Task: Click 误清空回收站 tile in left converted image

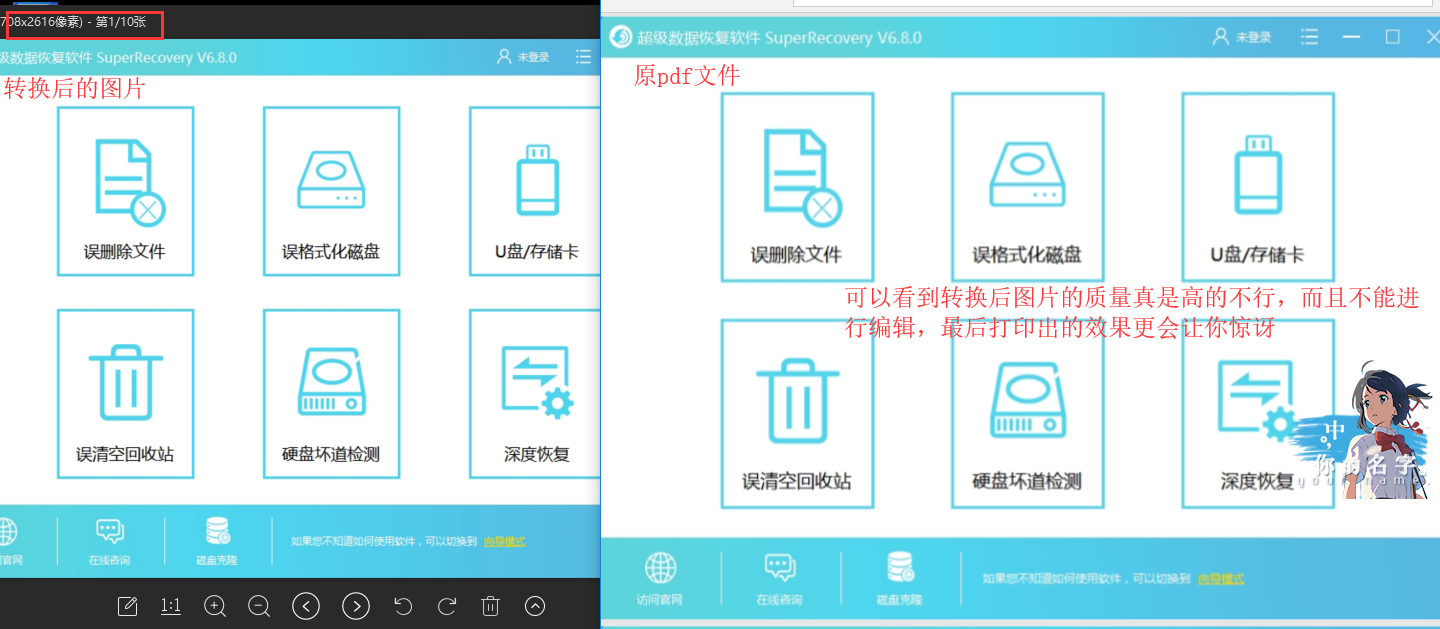Action: tap(125, 393)
